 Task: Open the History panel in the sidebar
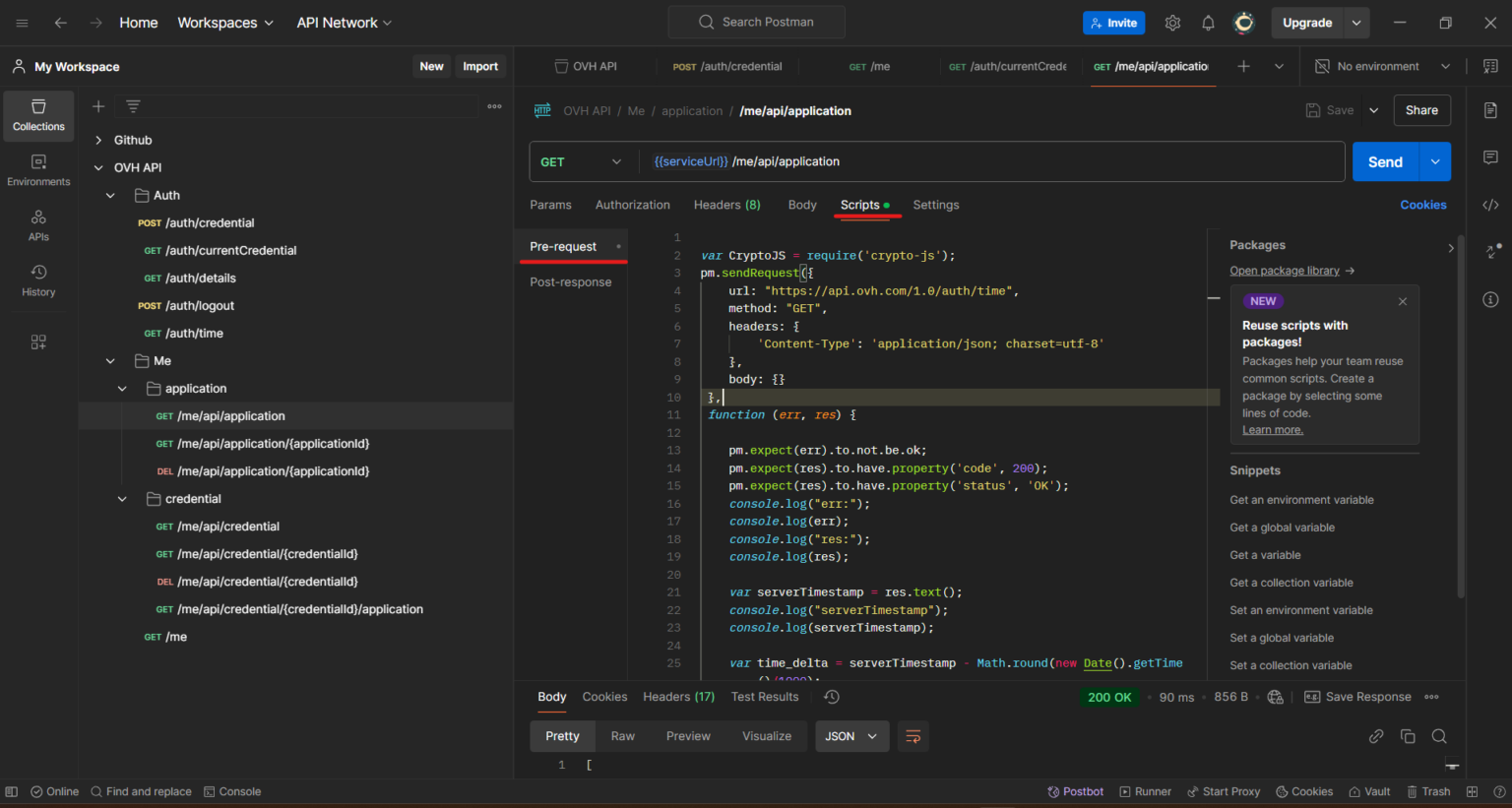pyautogui.click(x=38, y=280)
